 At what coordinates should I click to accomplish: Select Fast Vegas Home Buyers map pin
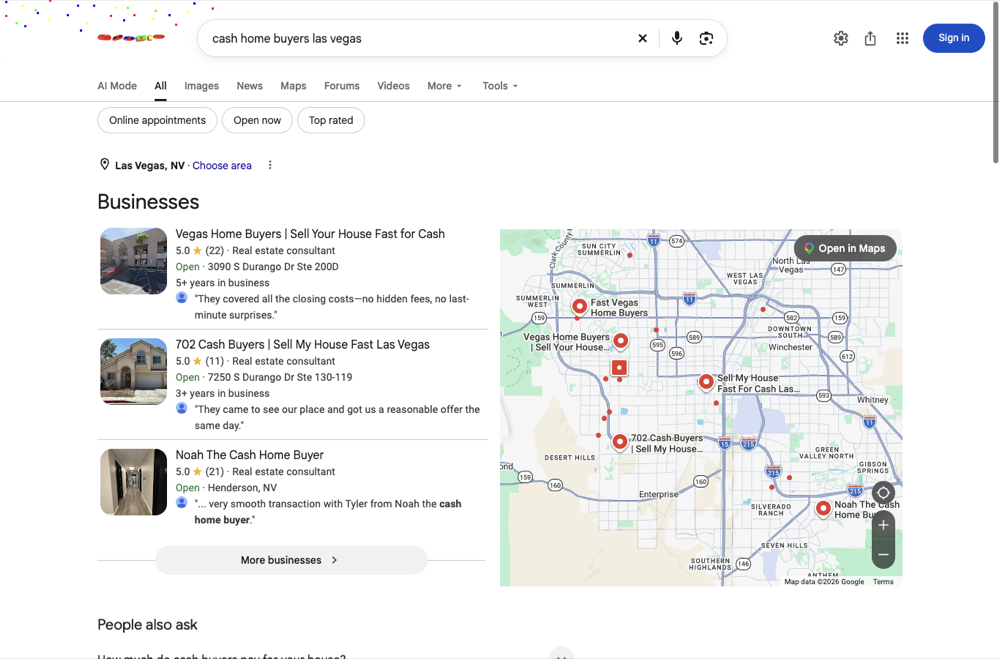tap(579, 307)
